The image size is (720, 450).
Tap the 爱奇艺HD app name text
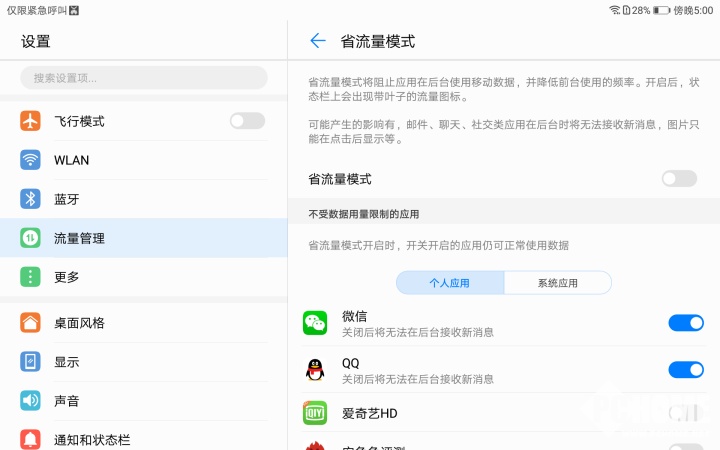(370, 413)
